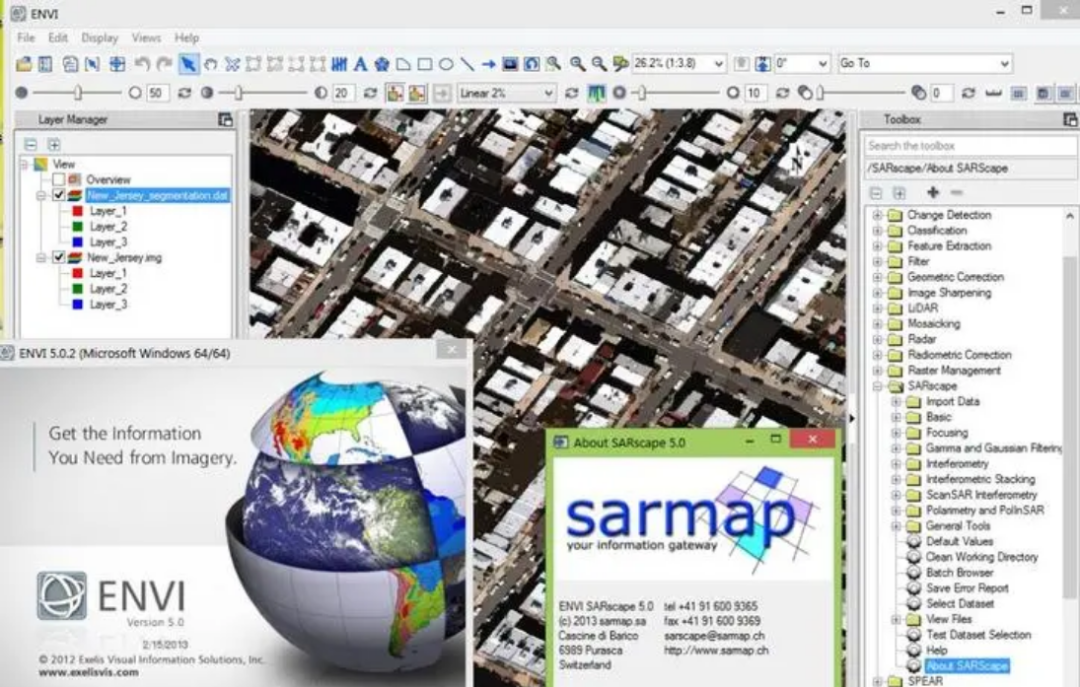Click the Zoom in magnifier icon
This screenshot has height=687, width=1080.
[577, 64]
